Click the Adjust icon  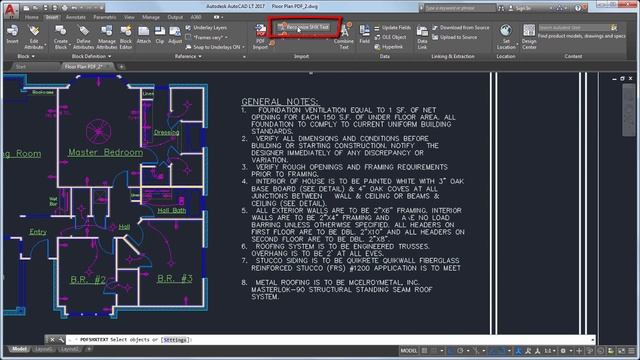point(175,31)
